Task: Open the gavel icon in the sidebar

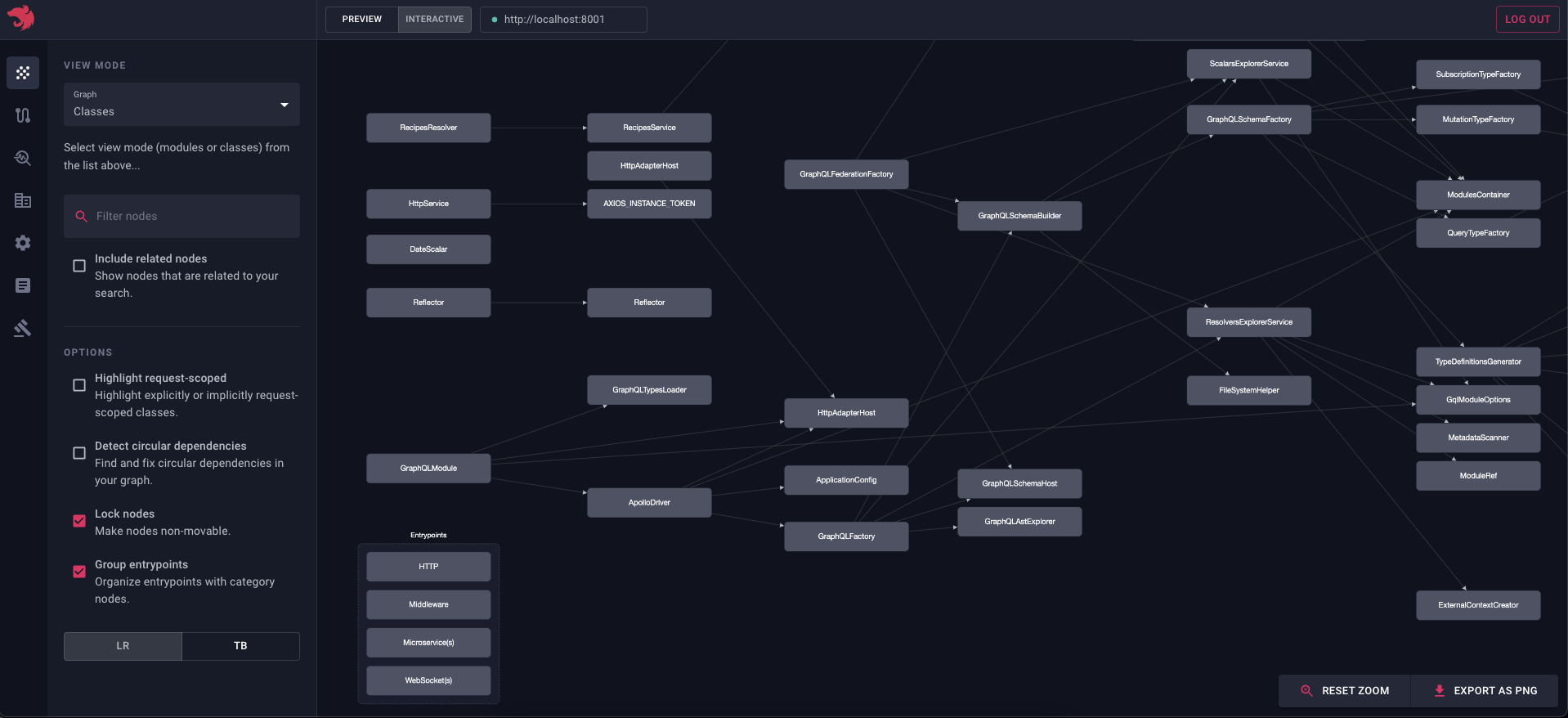Action: tap(23, 328)
